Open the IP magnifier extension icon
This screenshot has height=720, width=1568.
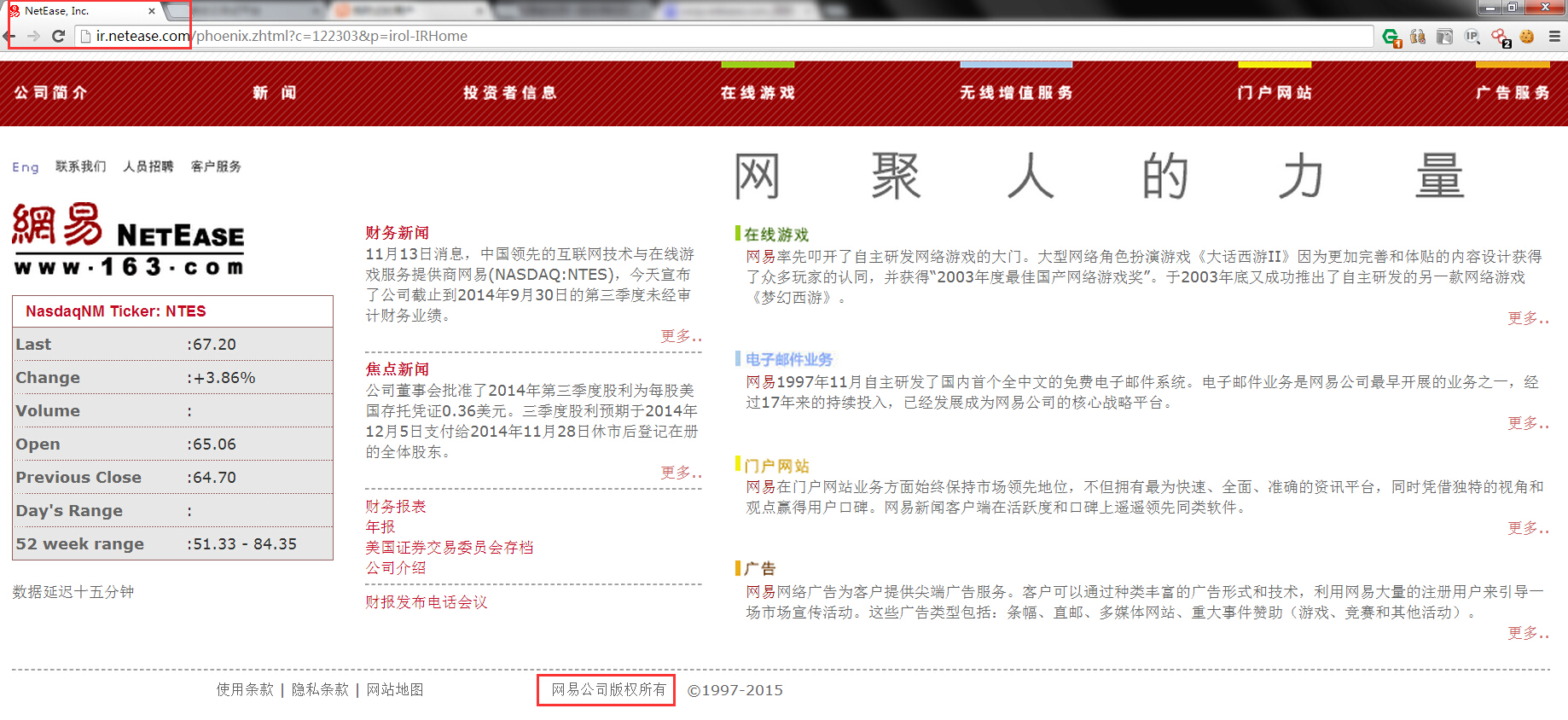(x=1472, y=37)
